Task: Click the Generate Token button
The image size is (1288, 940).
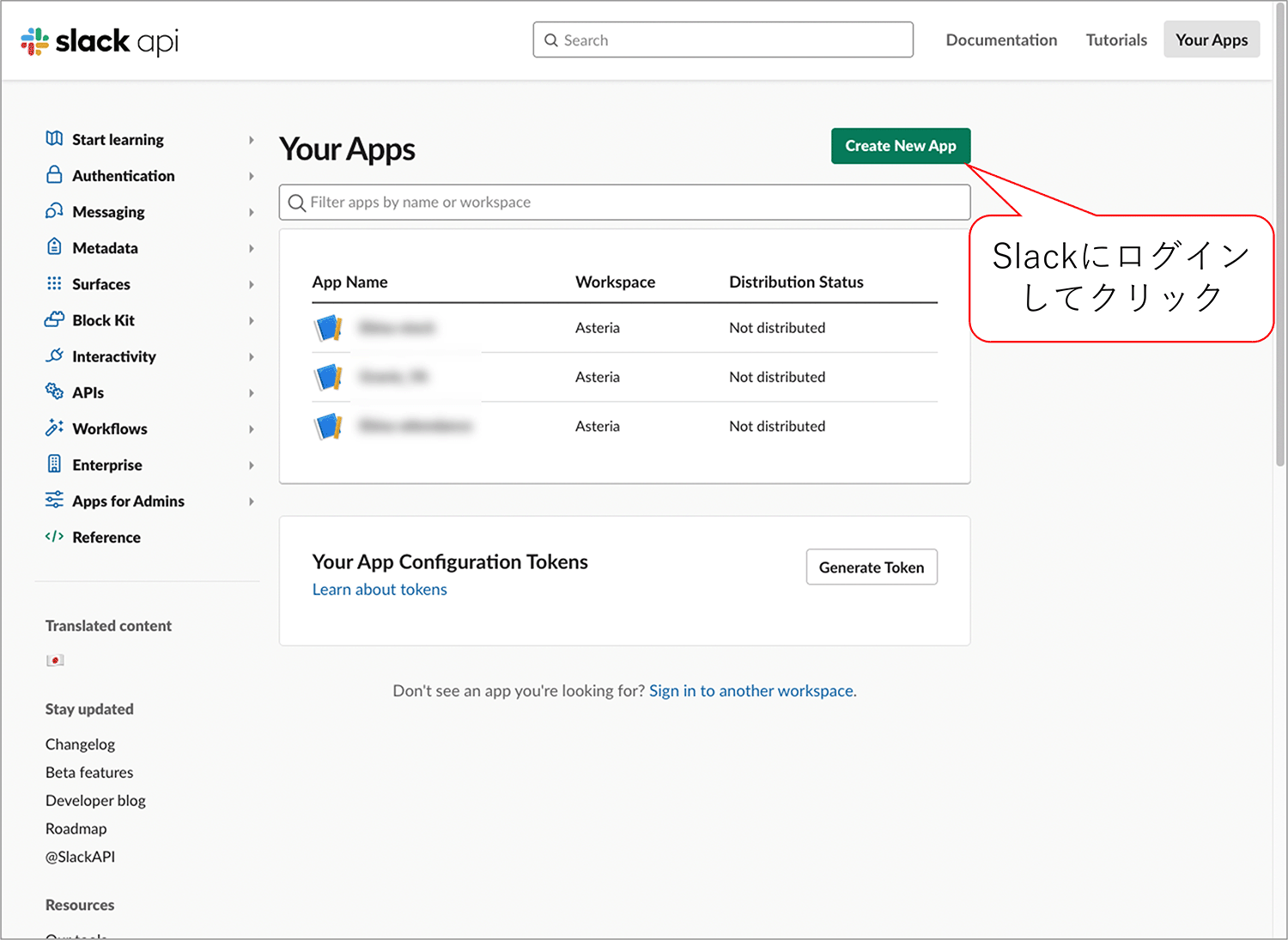Action: [x=872, y=567]
